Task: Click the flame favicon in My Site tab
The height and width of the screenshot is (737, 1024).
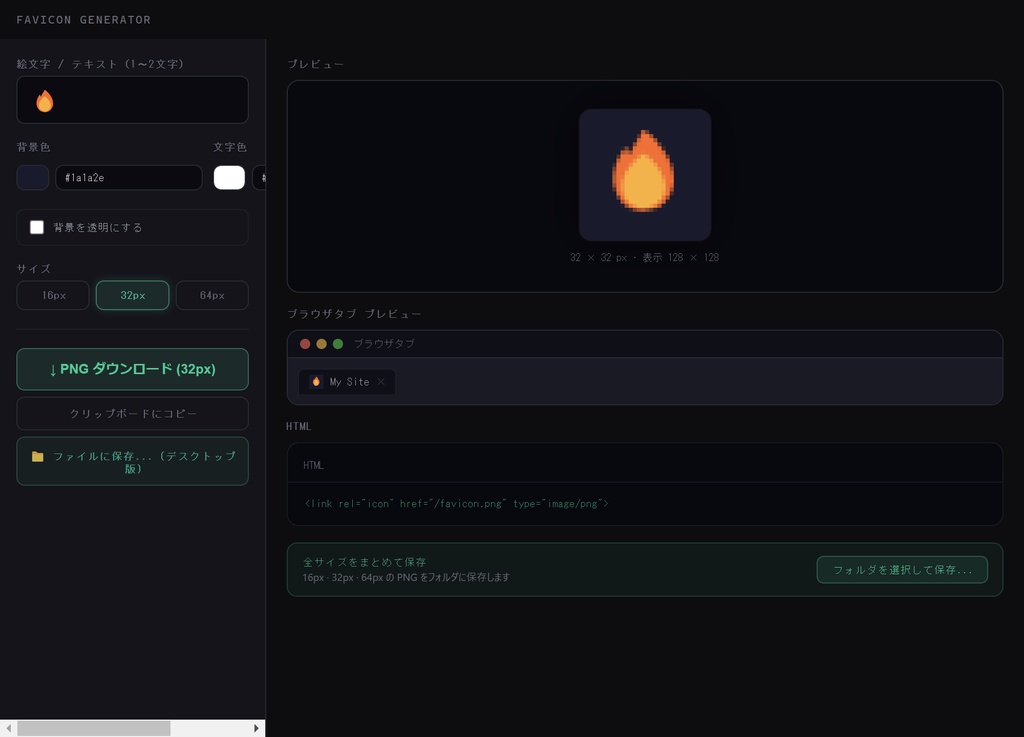Action: (x=316, y=382)
